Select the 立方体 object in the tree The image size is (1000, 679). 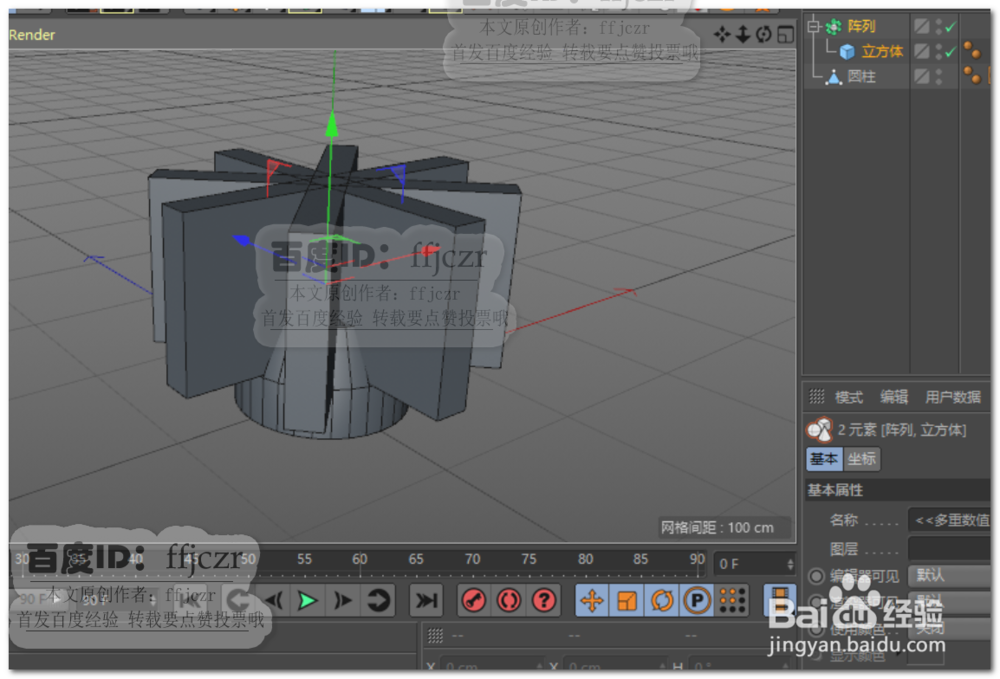pyautogui.click(x=883, y=52)
